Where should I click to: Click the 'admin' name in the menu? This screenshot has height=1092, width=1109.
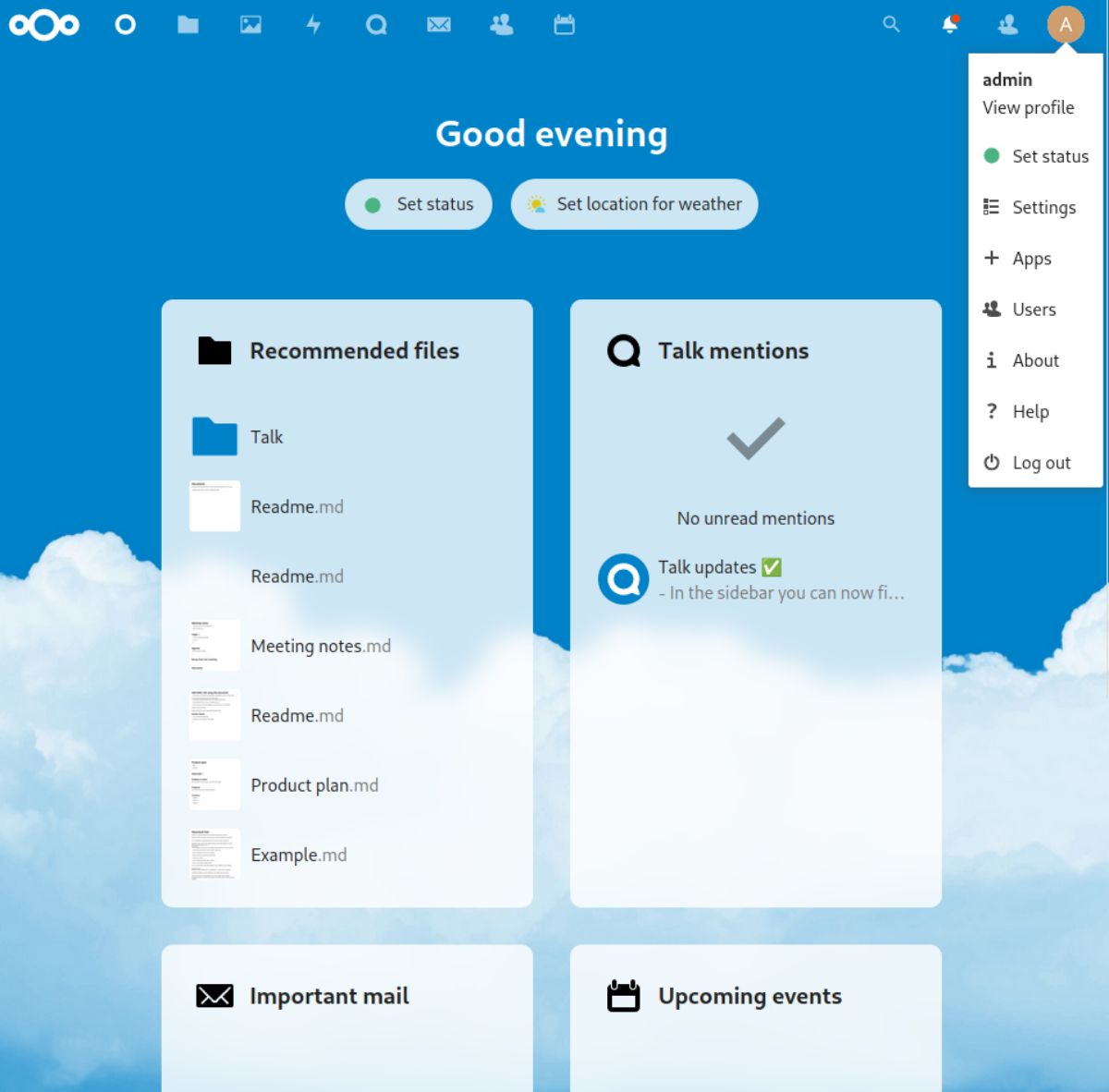[1007, 79]
